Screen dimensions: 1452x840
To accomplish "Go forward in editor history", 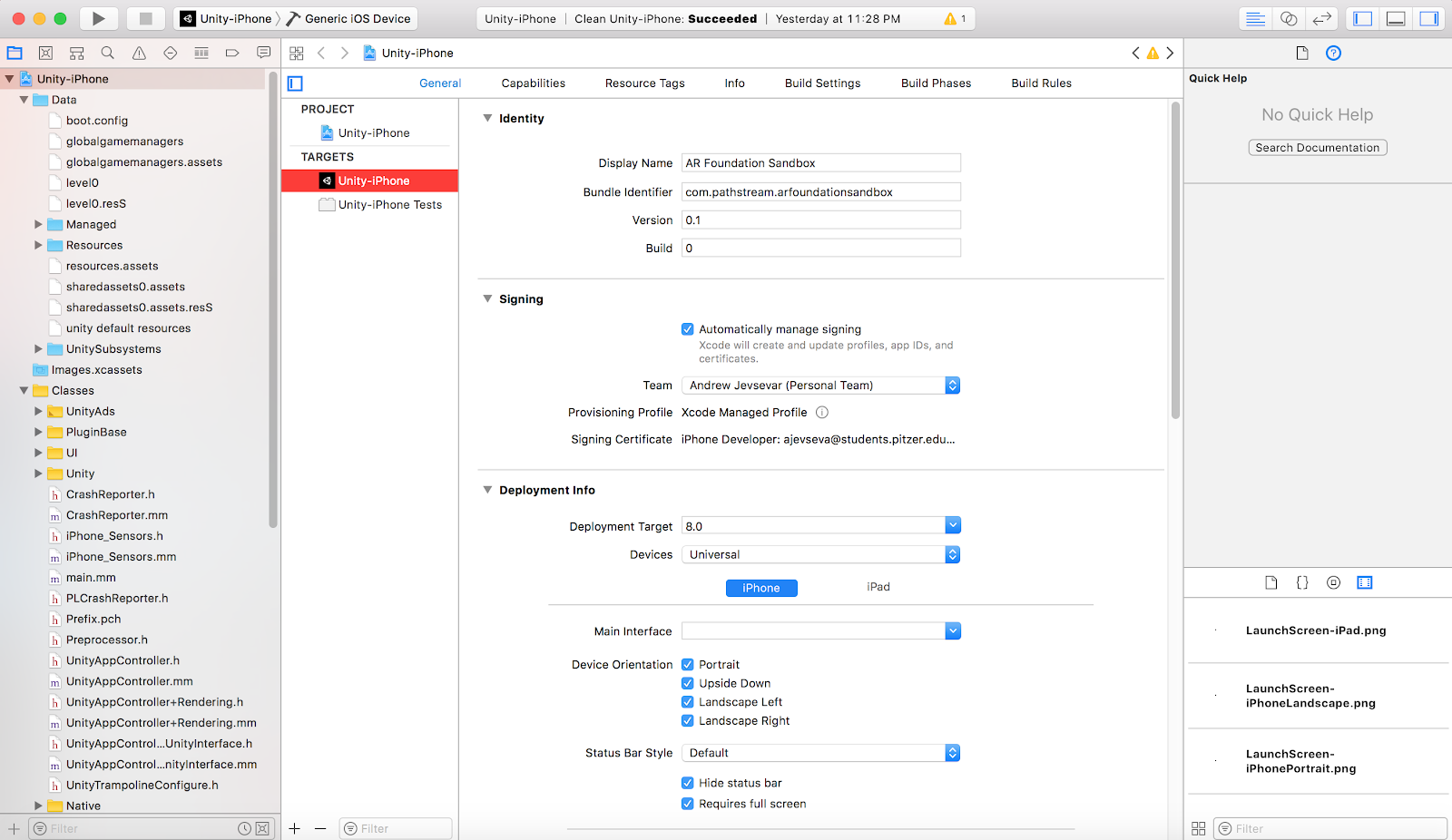I will (345, 54).
